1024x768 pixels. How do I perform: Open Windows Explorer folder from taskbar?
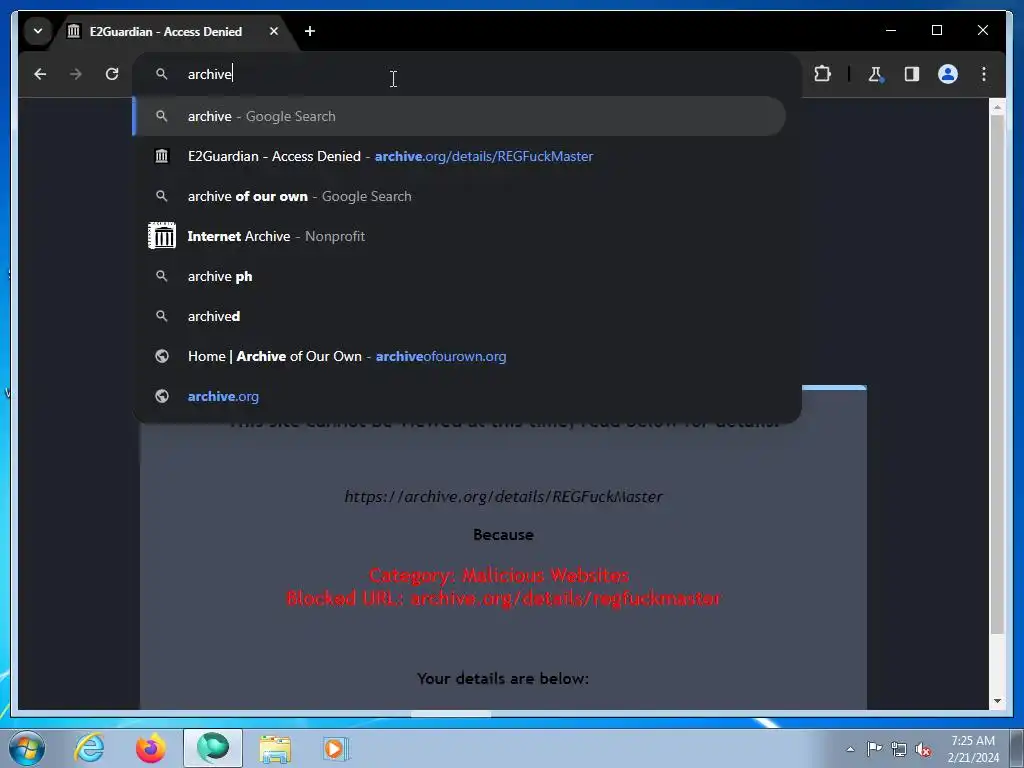[x=275, y=748]
